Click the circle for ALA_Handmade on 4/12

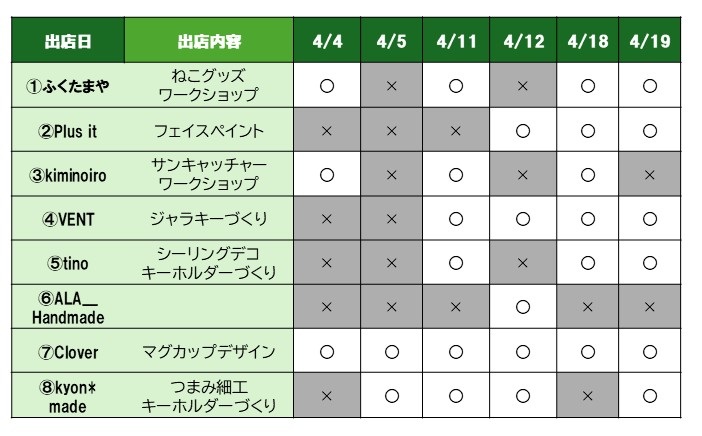click(522, 307)
